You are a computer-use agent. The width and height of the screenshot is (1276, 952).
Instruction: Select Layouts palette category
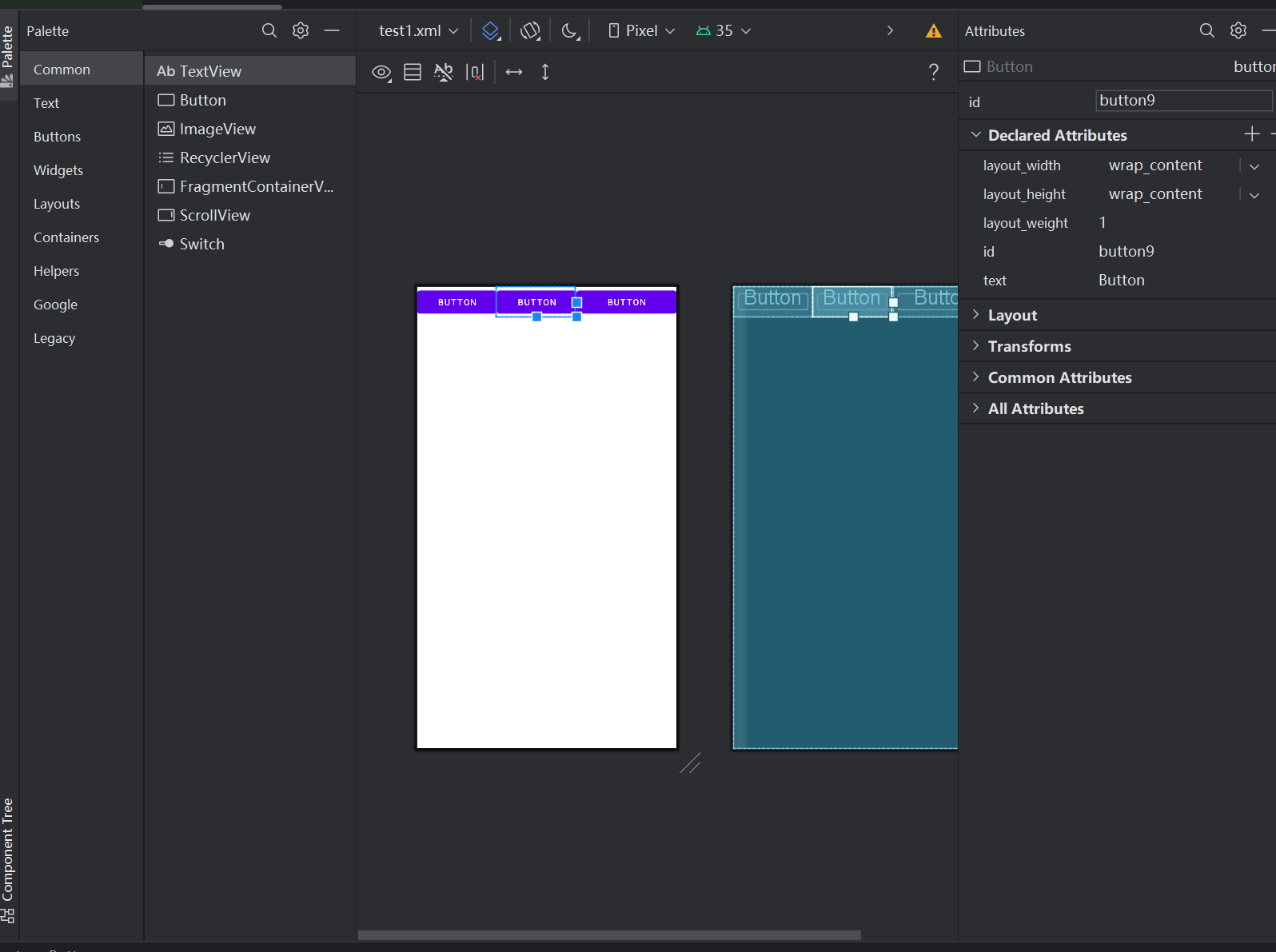(x=82, y=204)
